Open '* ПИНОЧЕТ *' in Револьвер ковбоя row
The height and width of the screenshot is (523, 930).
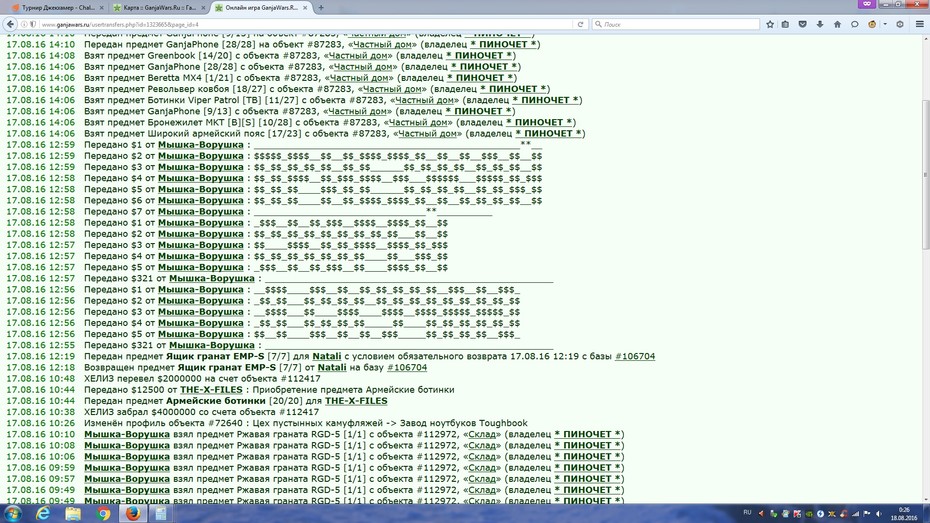pos(513,89)
